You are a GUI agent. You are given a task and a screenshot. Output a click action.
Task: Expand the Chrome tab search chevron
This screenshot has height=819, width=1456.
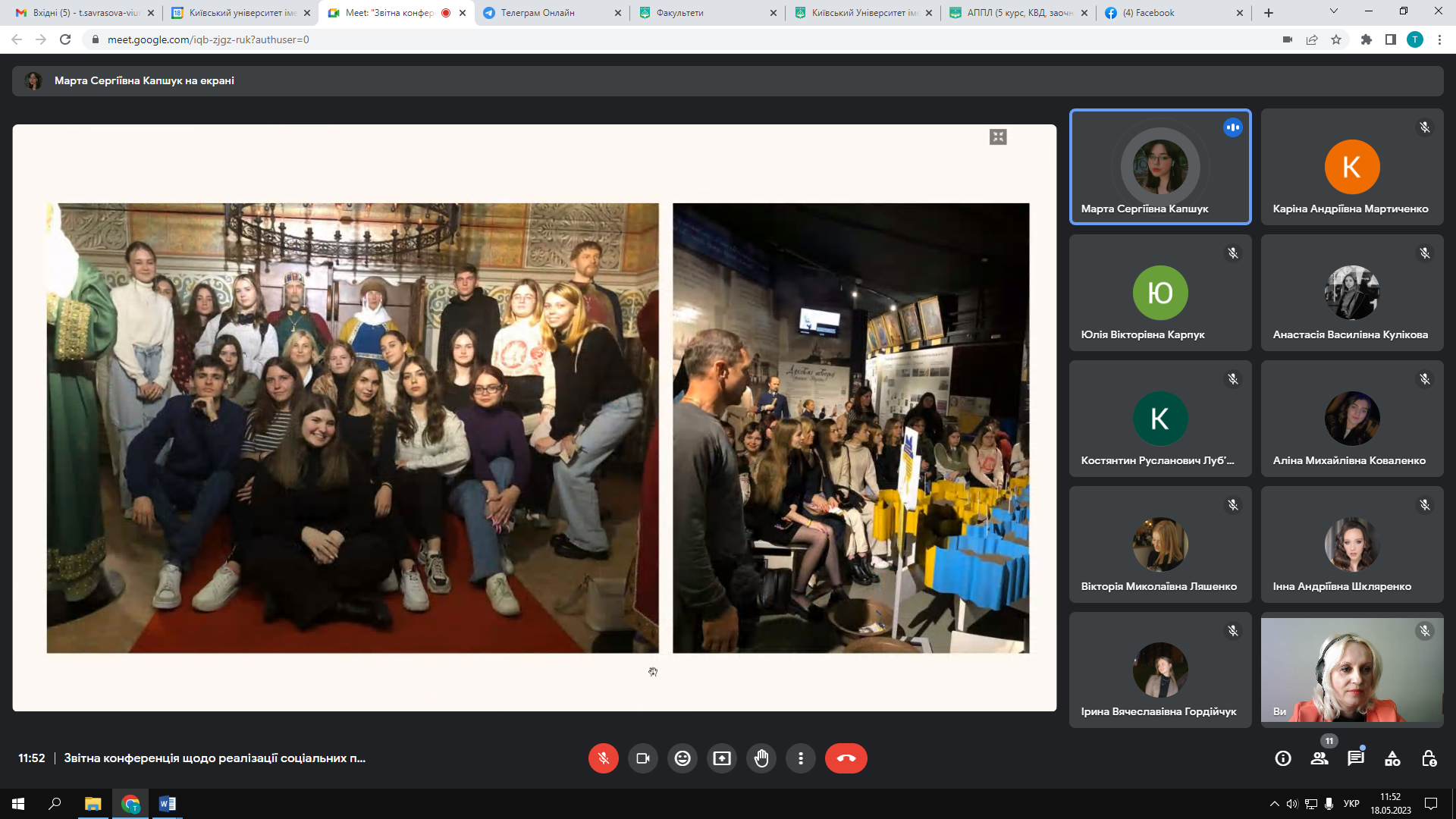pos(1333,11)
